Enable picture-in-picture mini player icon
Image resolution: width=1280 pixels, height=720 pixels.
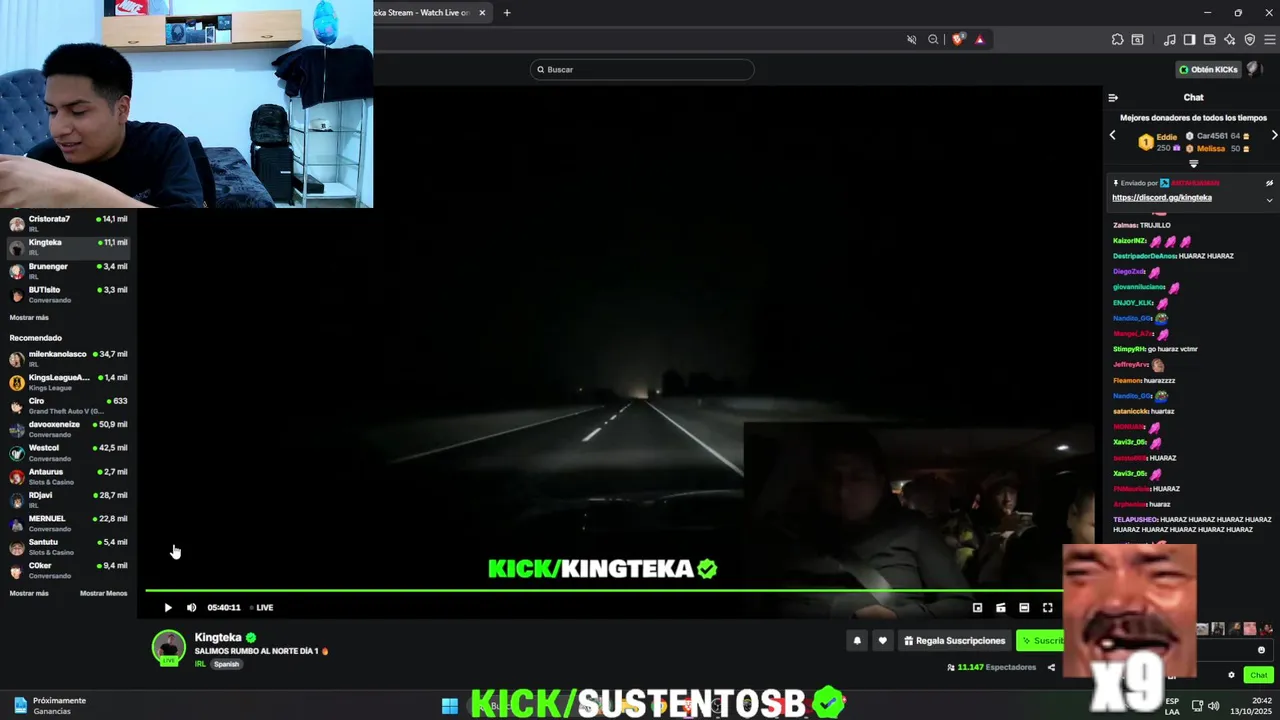tap(977, 607)
